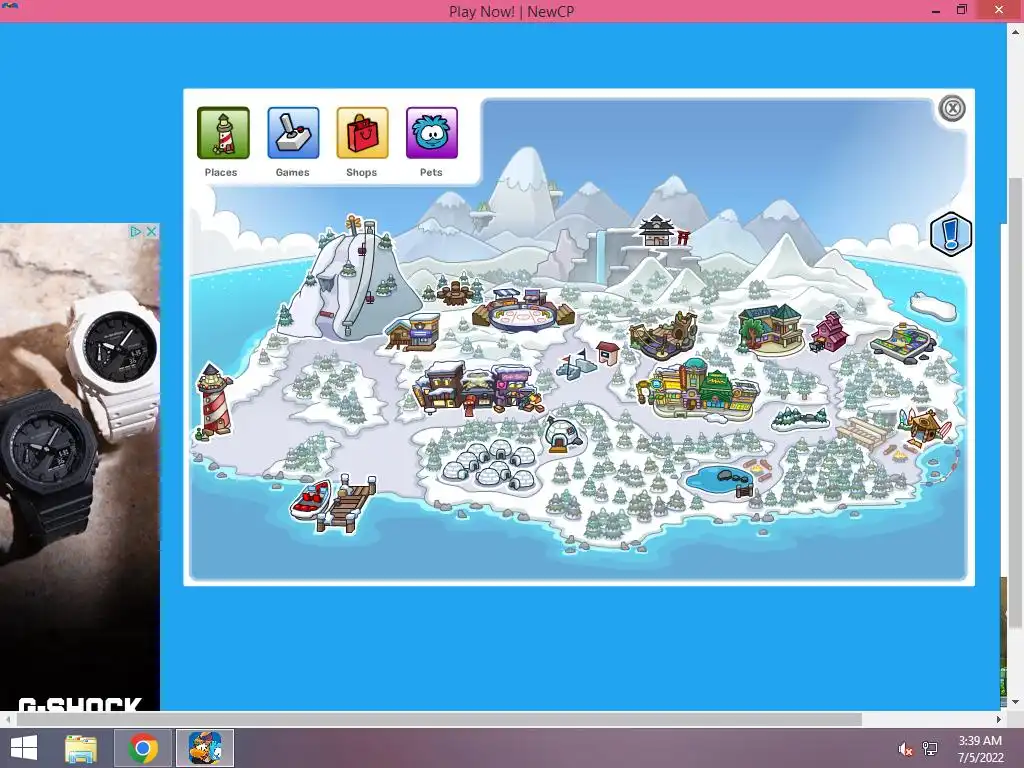Visit the Iceberg in the ocean

[x=934, y=306]
